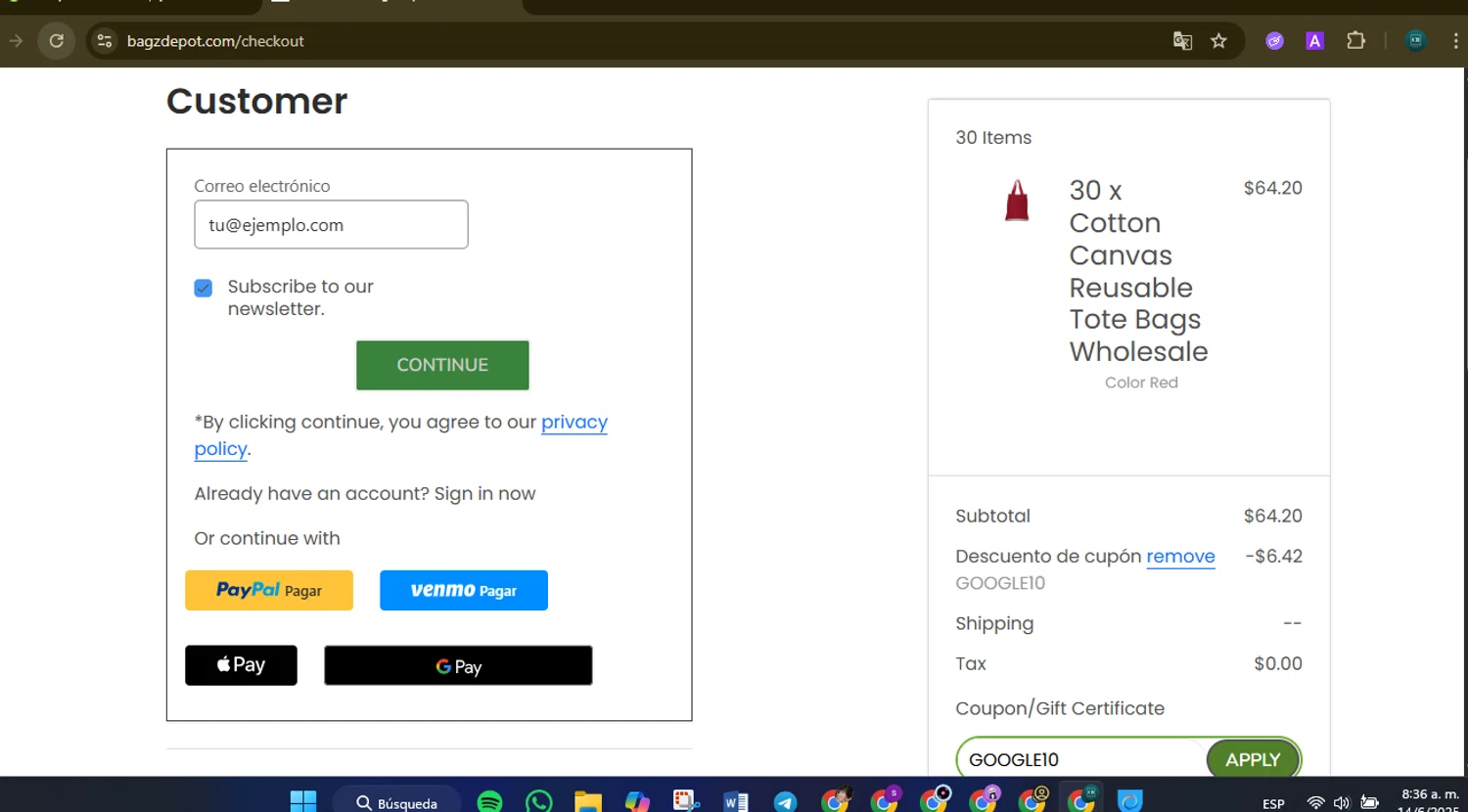Pay with the Venmo Pagar button
Viewport: 1468px width, 812px height.
(x=464, y=590)
